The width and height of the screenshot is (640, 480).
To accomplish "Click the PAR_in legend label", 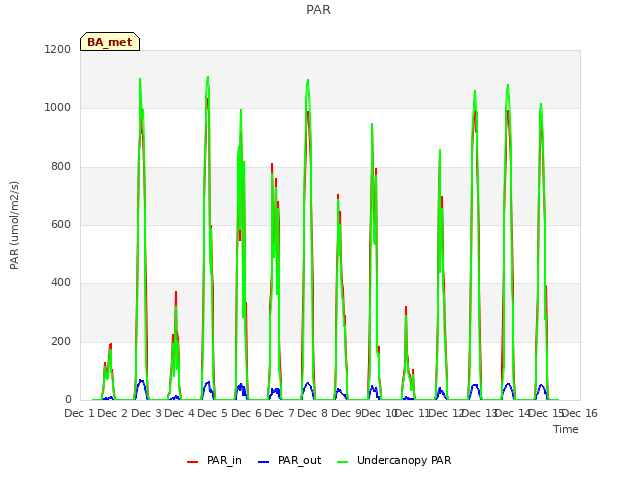I will point(224,460).
